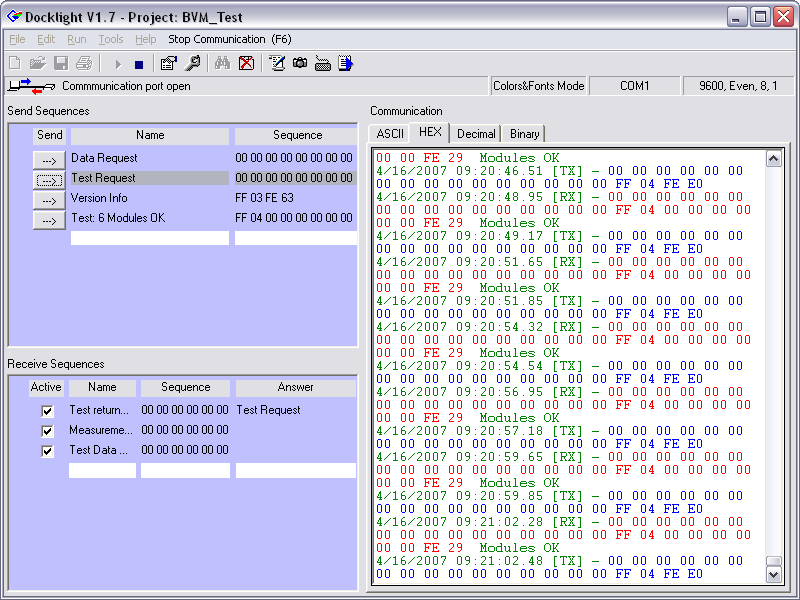Open the Options wrench icon
The height and width of the screenshot is (600, 800).
pos(192,63)
